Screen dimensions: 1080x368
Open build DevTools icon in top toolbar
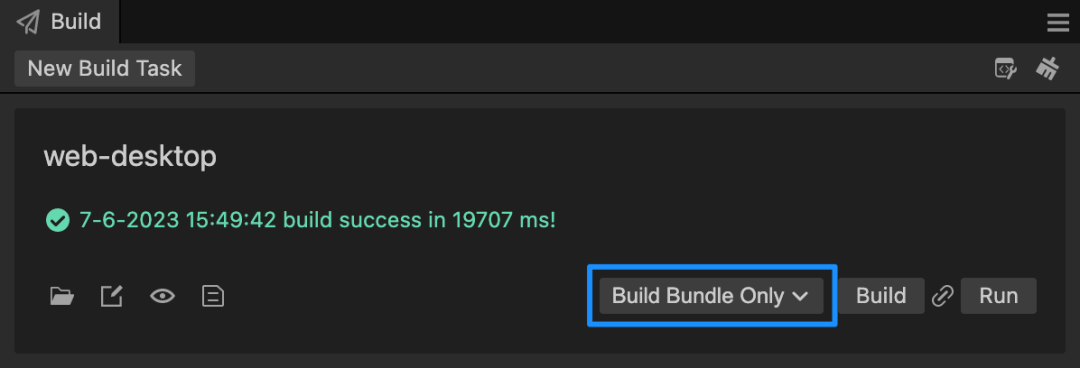tap(1006, 68)
